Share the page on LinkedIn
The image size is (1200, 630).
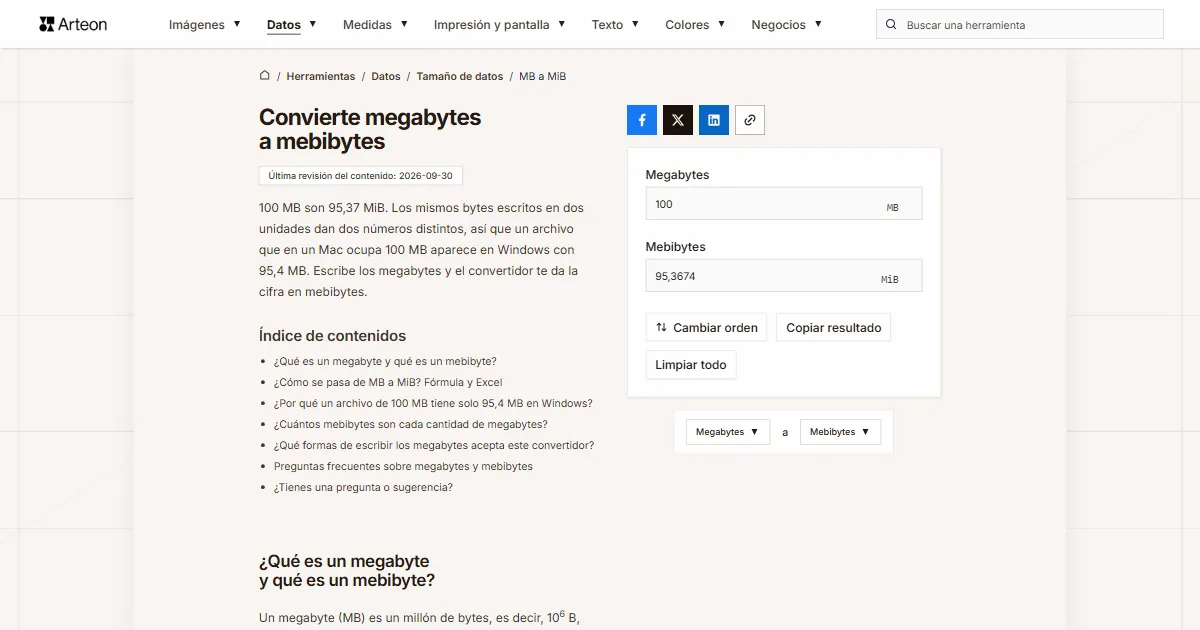(714, 120)
